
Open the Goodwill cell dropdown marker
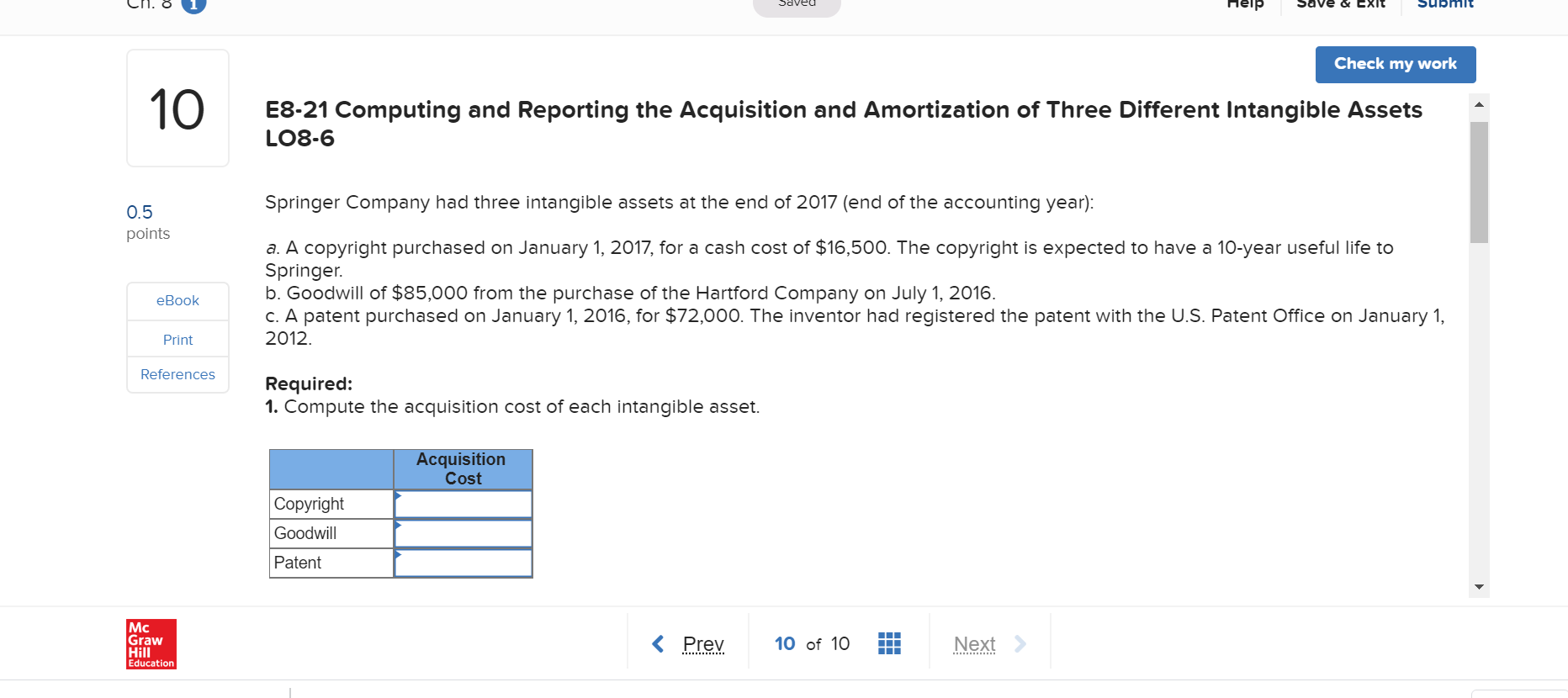(x=398, y=525)
